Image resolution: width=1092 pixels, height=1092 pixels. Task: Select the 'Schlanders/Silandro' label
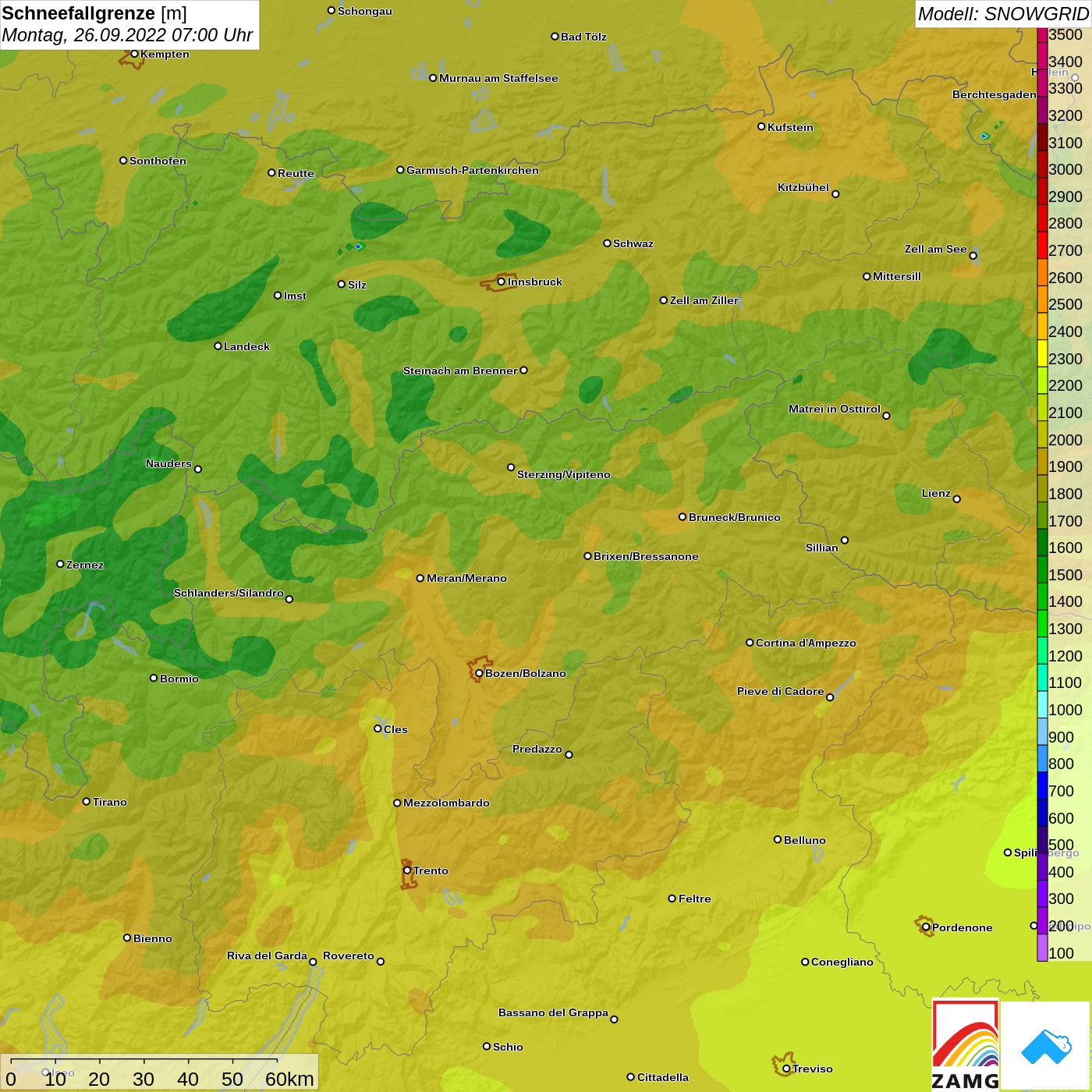pos(229,593)
